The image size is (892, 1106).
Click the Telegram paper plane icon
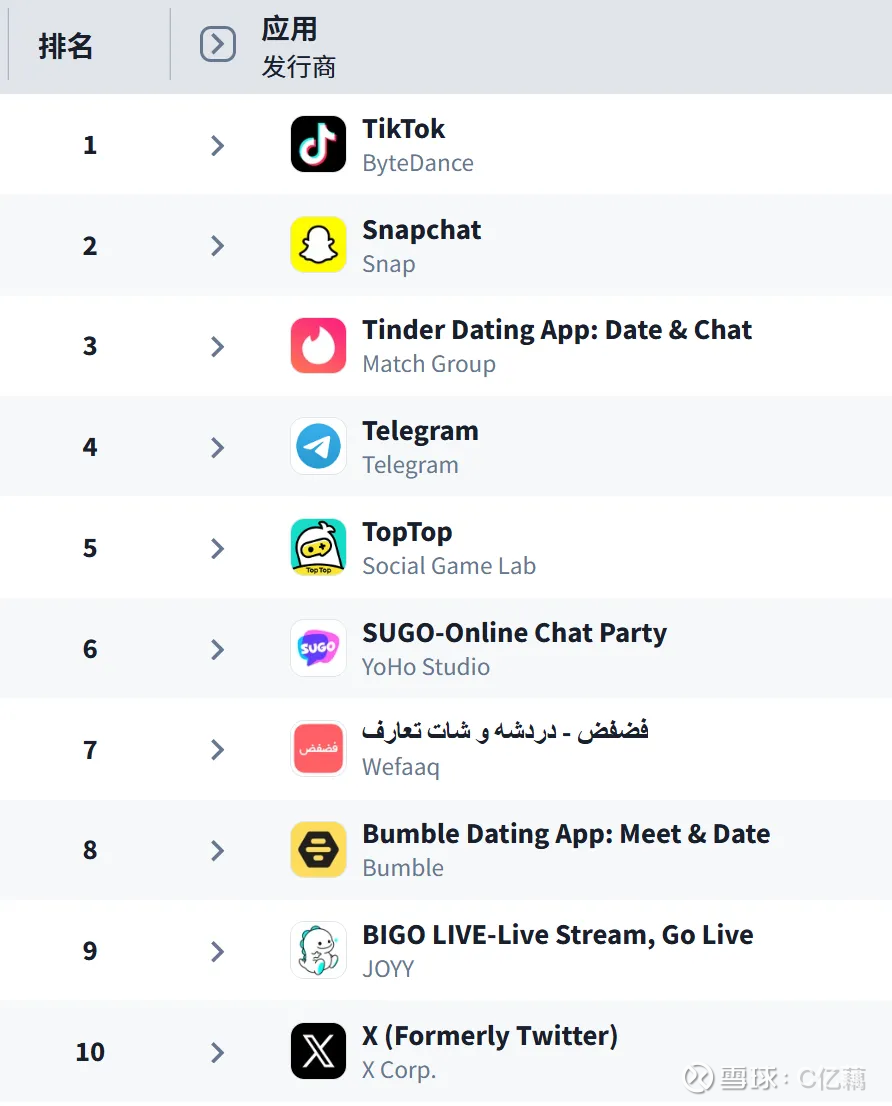click(318, 446)
